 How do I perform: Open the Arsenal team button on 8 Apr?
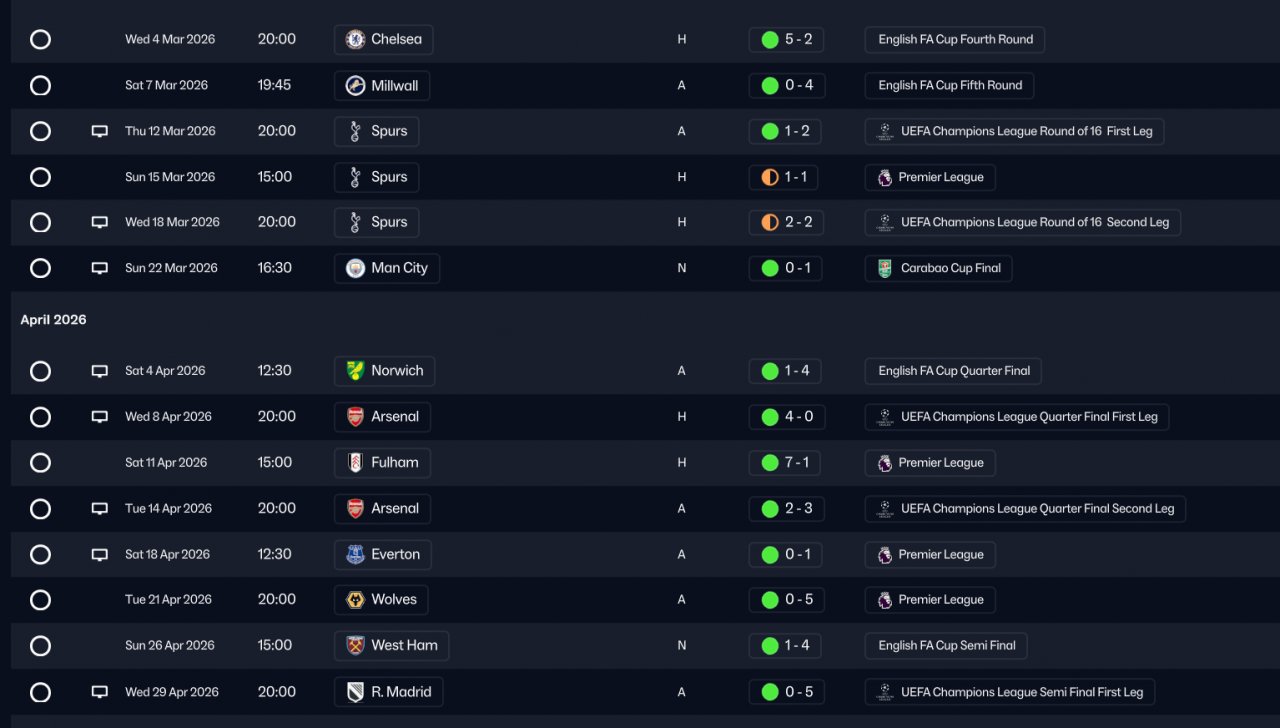382,417
